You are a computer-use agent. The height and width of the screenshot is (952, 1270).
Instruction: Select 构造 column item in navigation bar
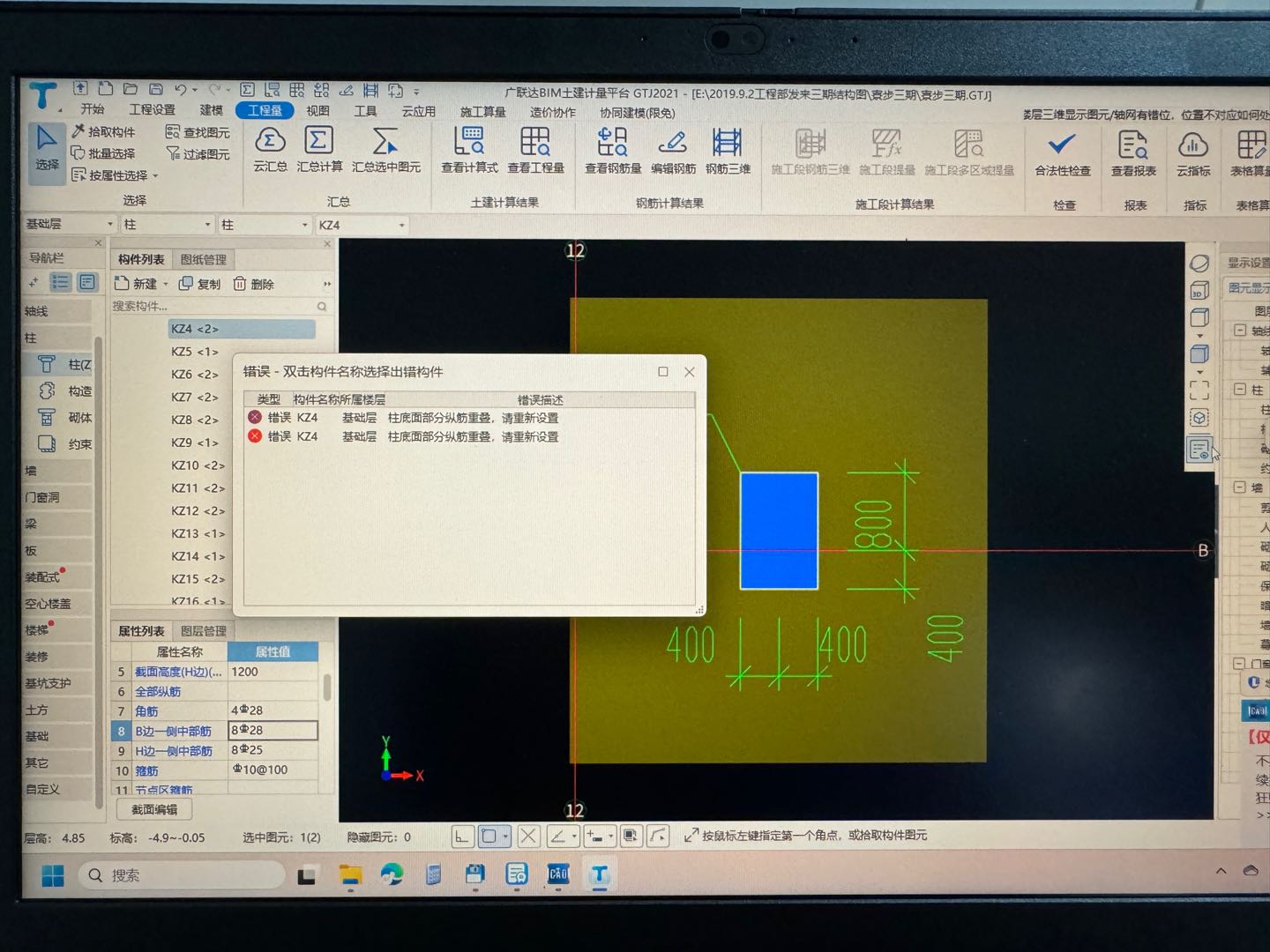(x=65, y=390)
